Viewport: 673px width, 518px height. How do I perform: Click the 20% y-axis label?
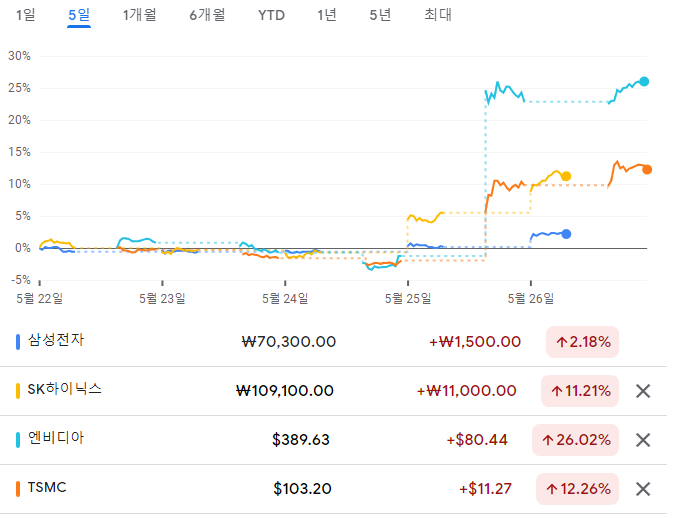(19, 120)
